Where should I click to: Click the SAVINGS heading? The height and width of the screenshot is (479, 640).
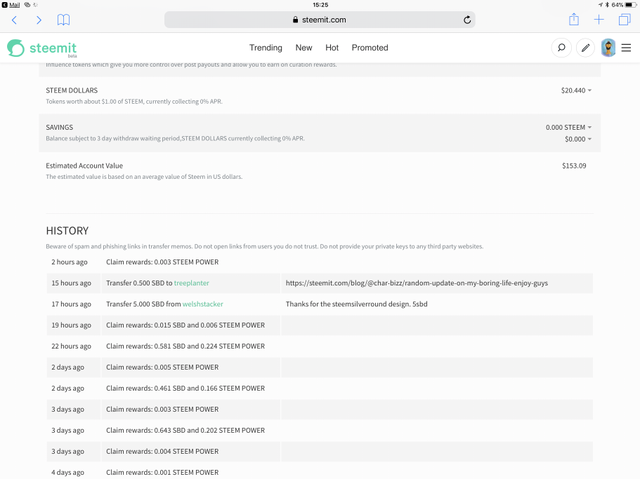(59, 127)
